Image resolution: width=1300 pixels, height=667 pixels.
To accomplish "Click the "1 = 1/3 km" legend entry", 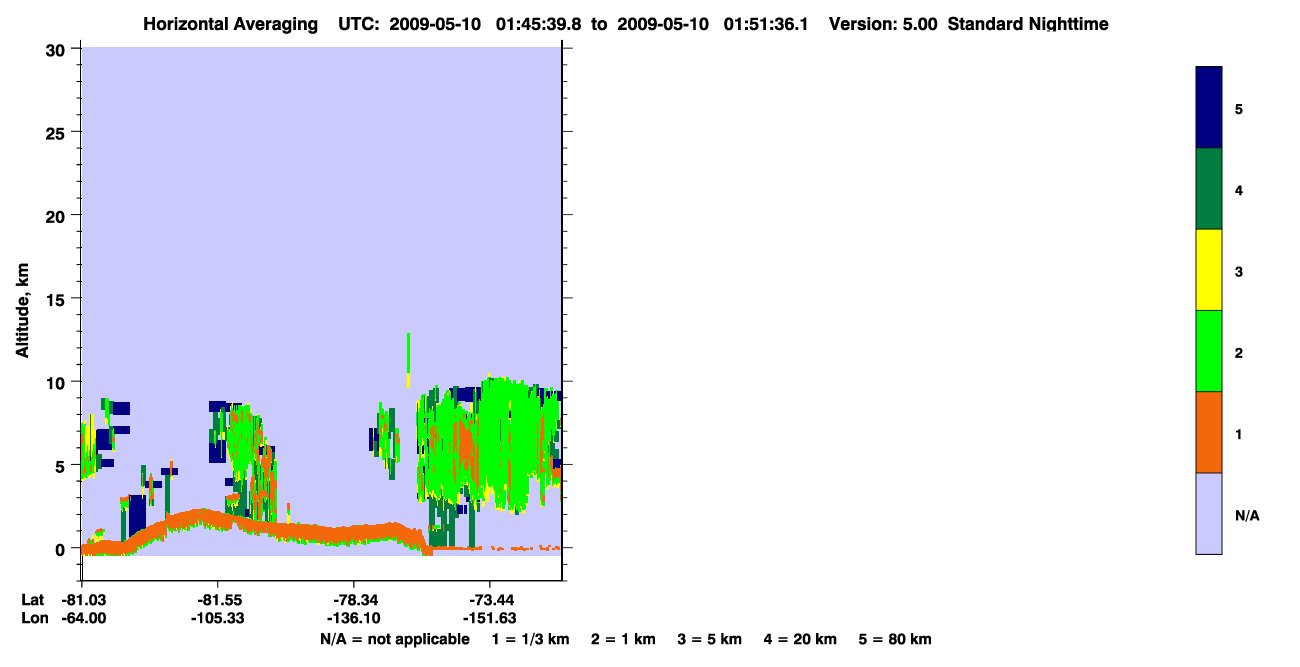I will 532,639.
